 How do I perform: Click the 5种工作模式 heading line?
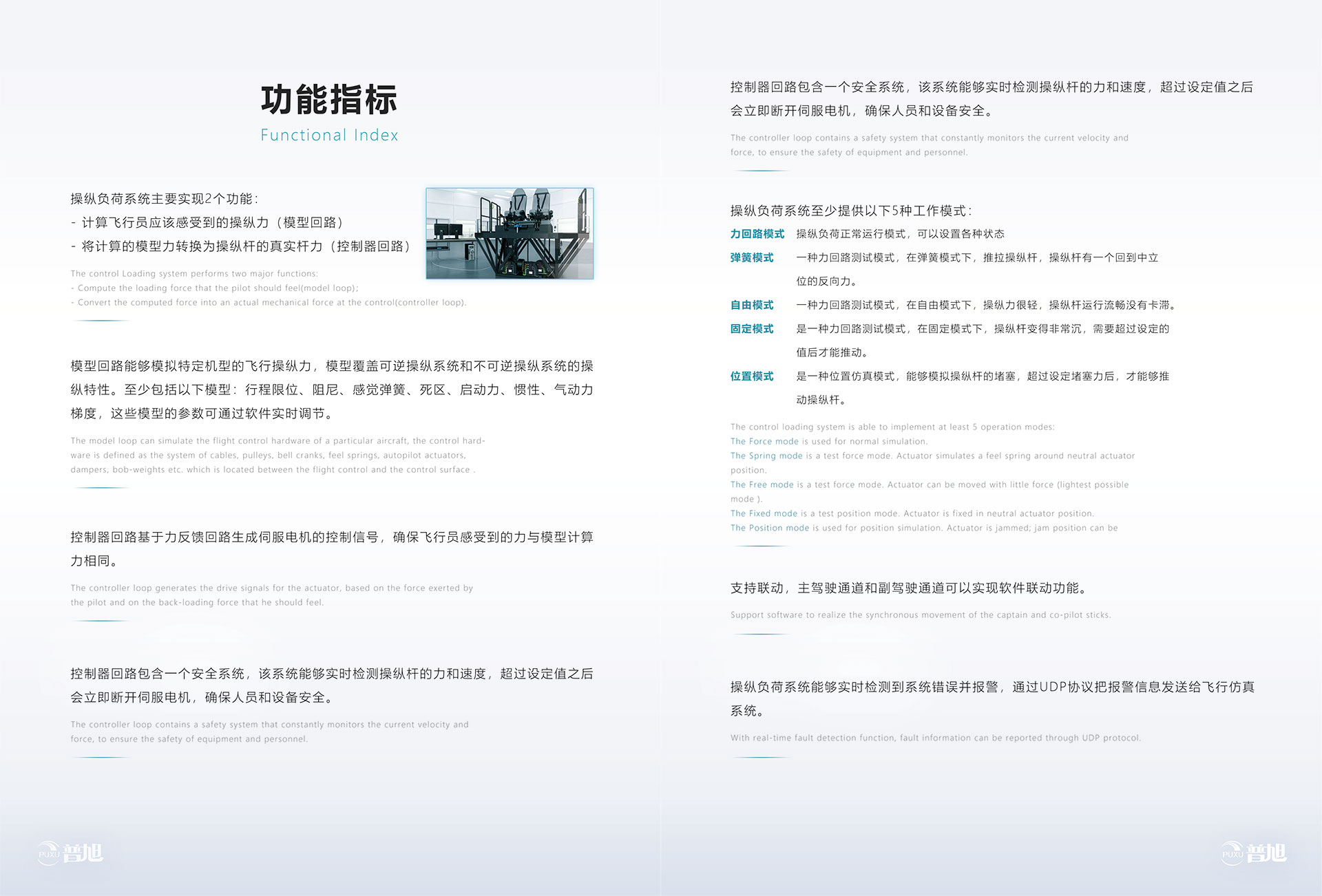coord(851,211)
